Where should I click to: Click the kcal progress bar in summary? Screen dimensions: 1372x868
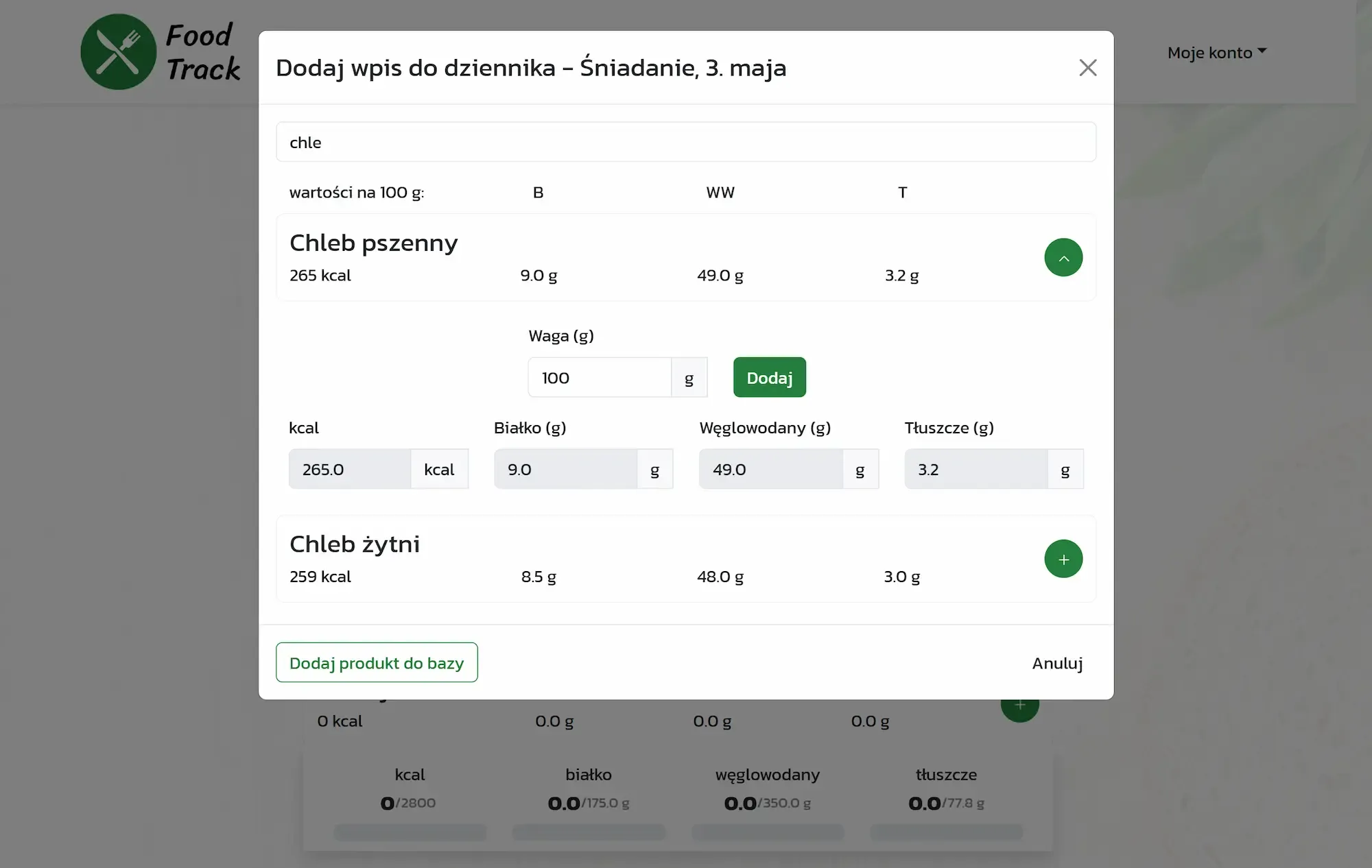410,832
